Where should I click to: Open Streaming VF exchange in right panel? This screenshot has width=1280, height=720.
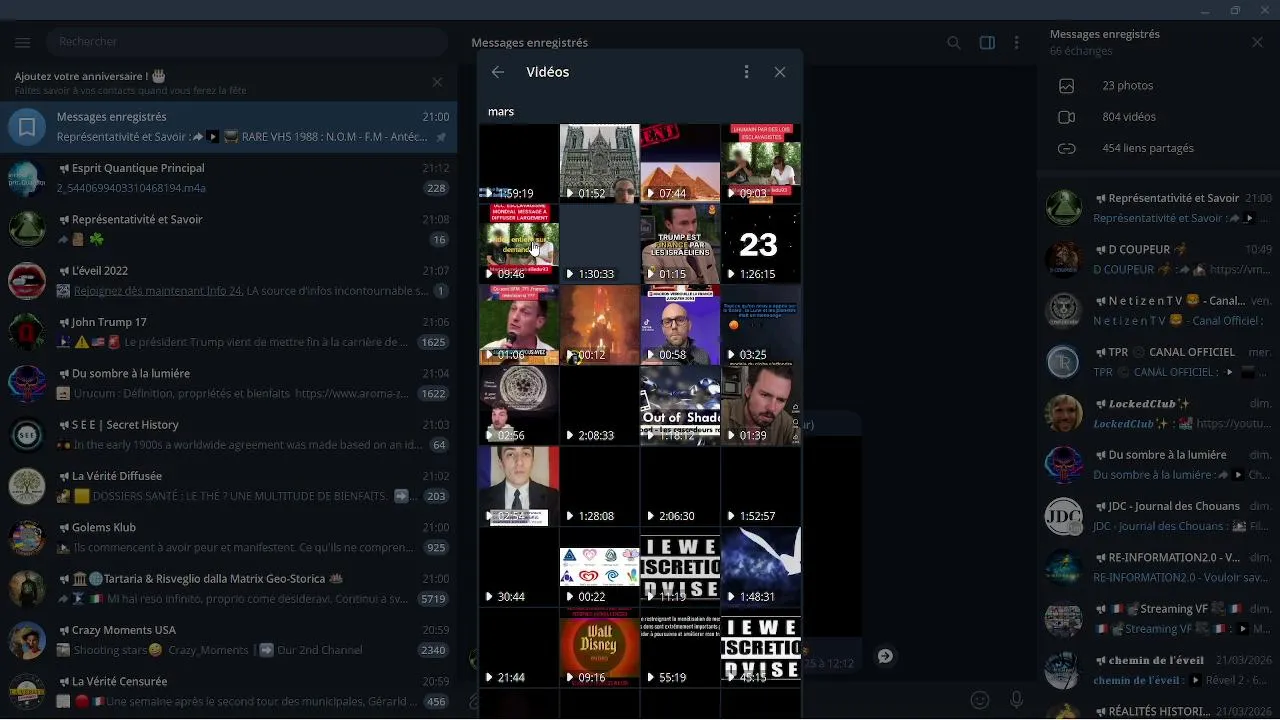pyautogui.click(x=1158, y=619)
